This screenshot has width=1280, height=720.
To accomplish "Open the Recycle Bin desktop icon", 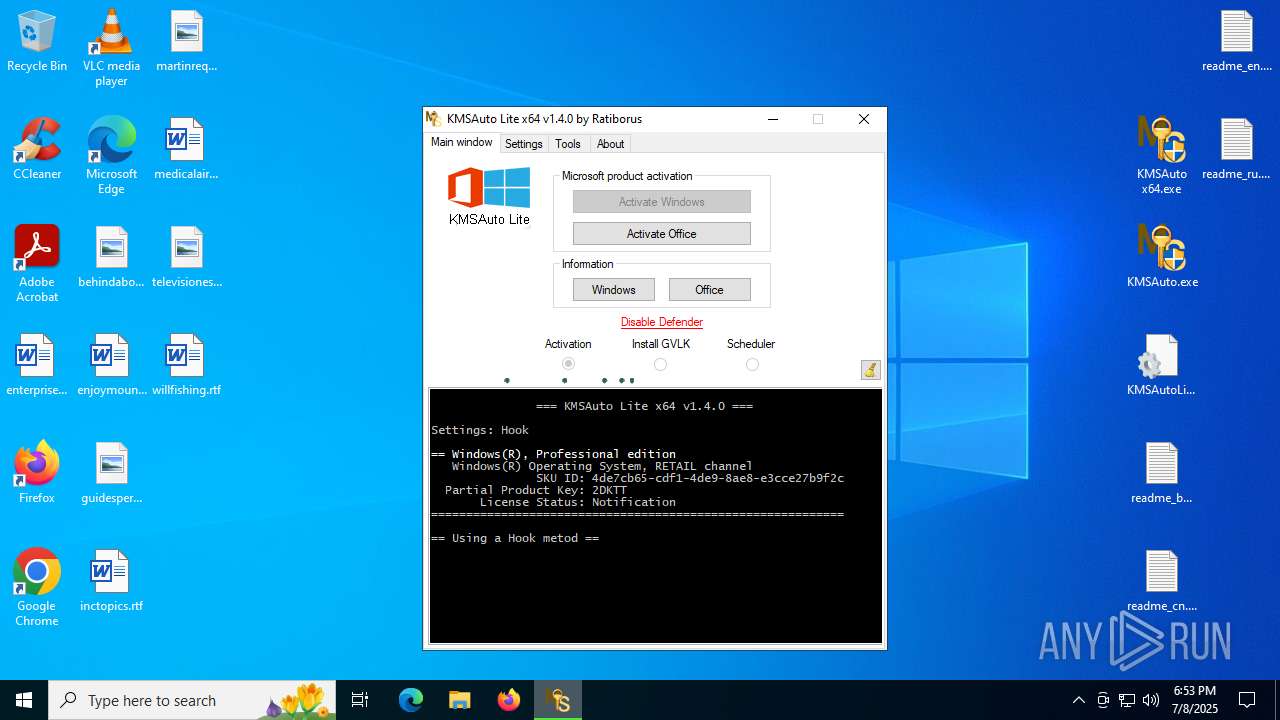I will tap(37, 42).
